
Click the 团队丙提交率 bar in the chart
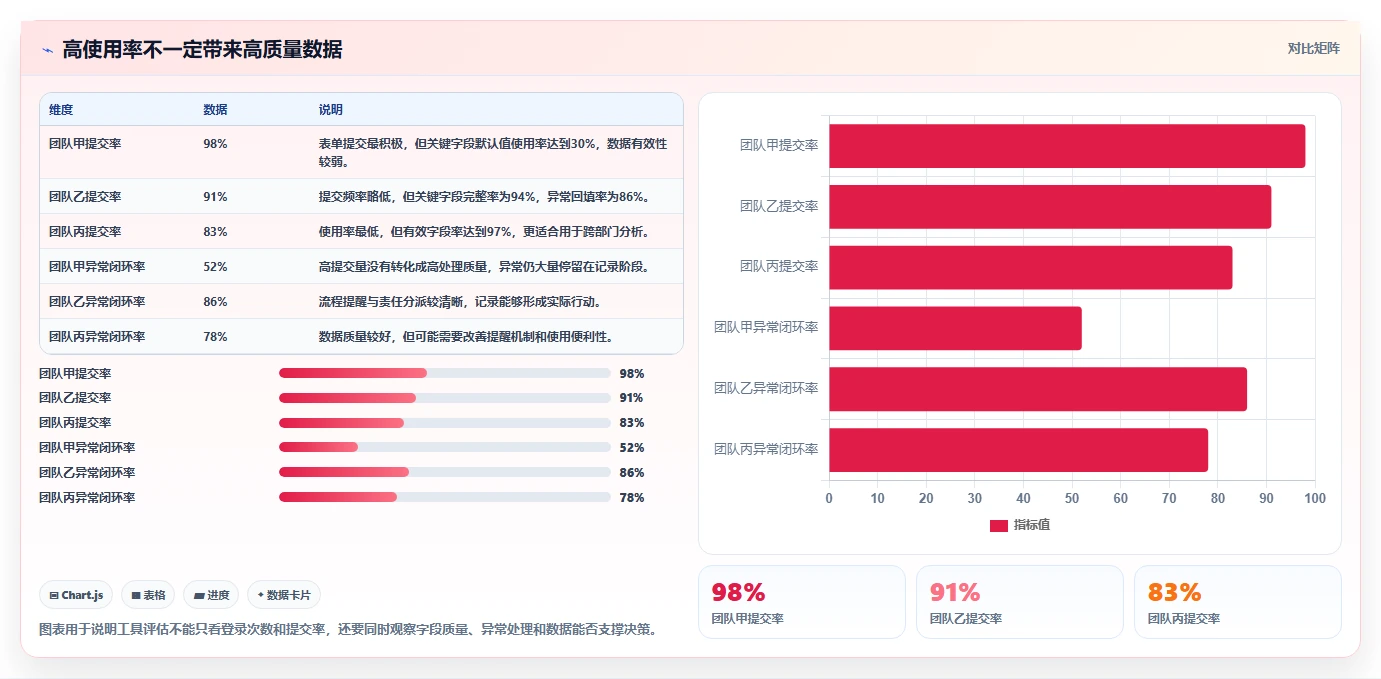tap(1030, 267)
